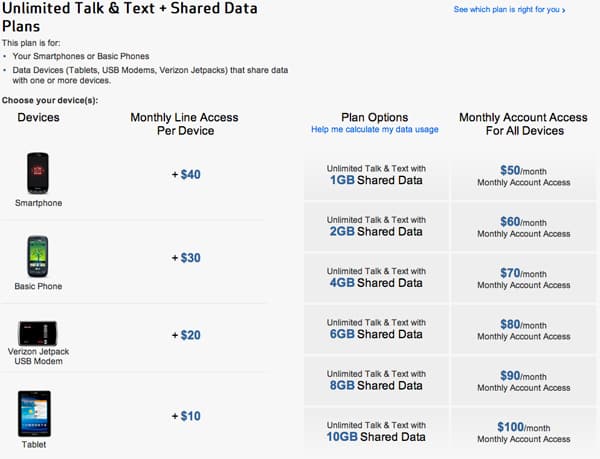Click the +$40 smartphone line access price
This screenshot has height=459, width=600.
[185, 175]
